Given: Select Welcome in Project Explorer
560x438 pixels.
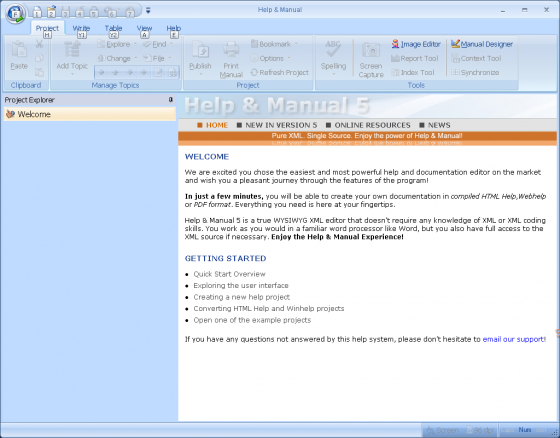Looking at the screenshot, I should coord(90,114).
